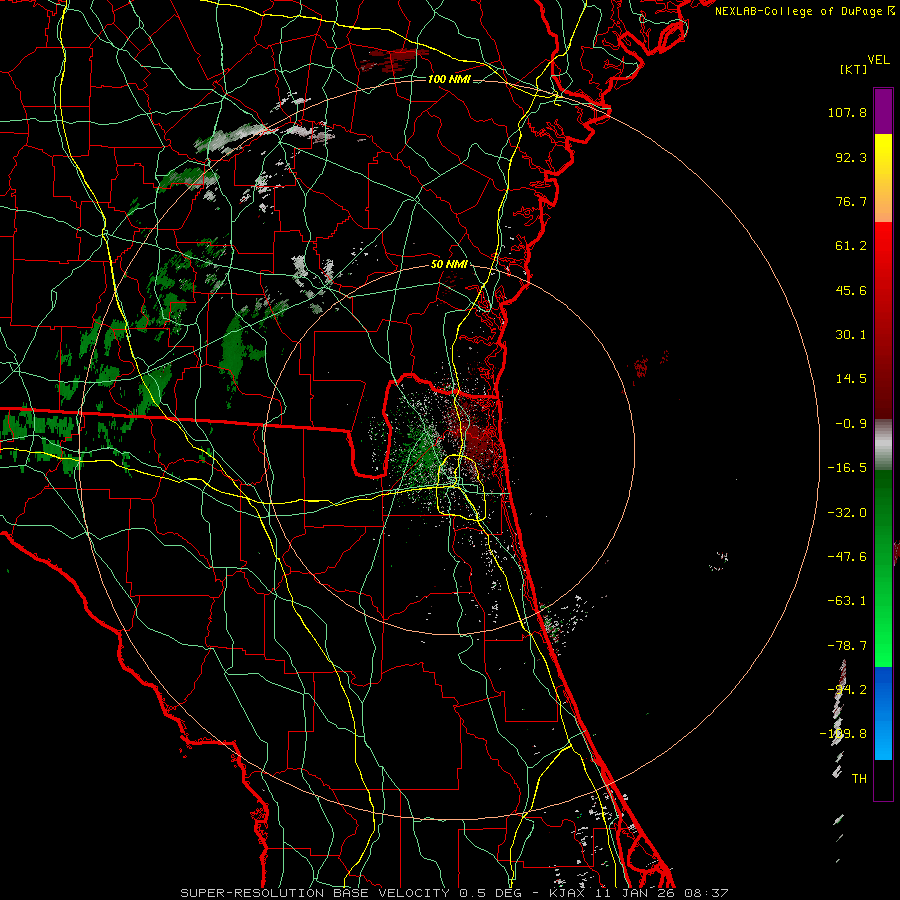Click the -0.9 scale value
This screenshot has width=900, height=900.
click(x=851, y=424)
